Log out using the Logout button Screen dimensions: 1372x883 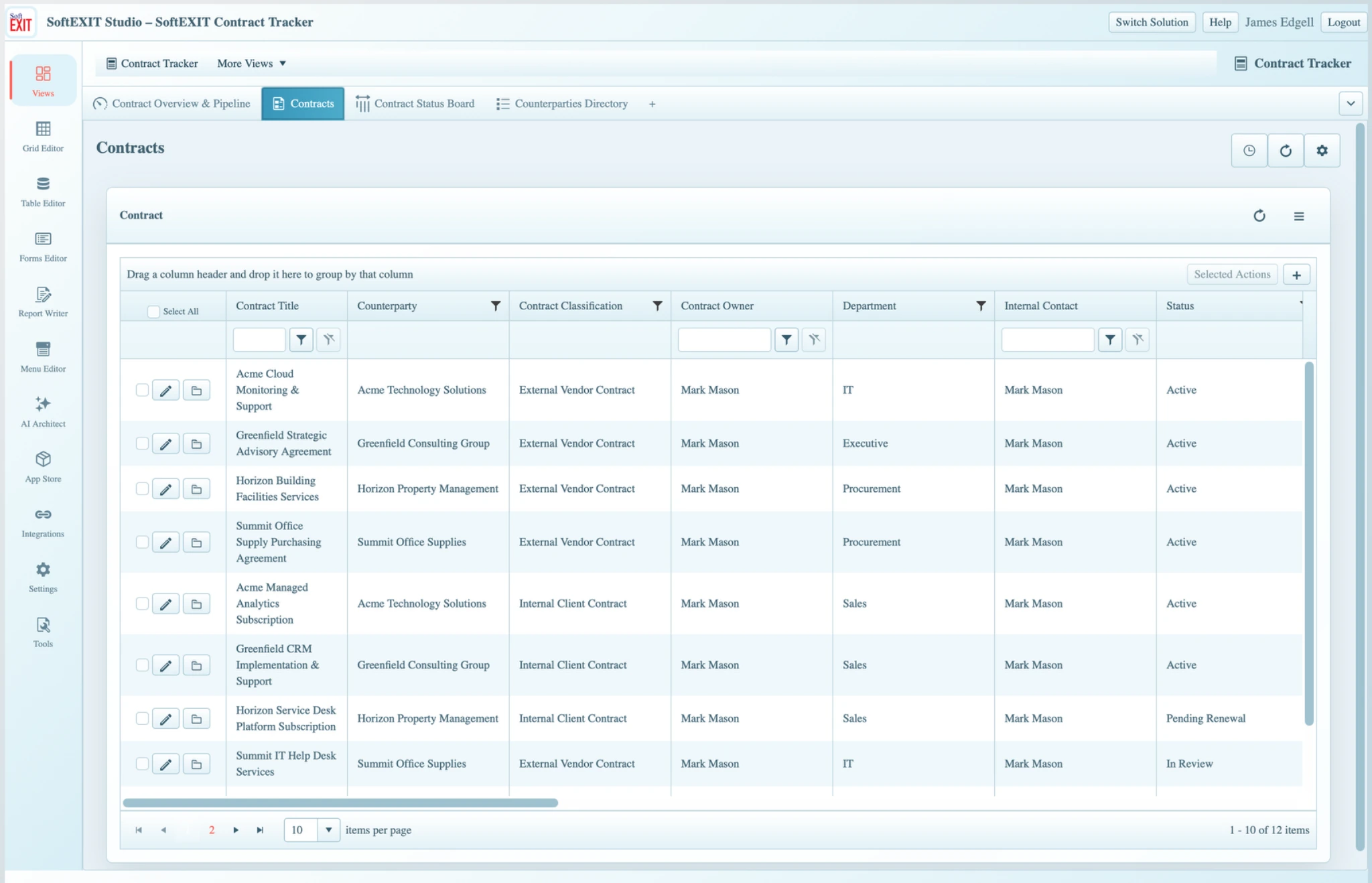[x=1343, y=22]
